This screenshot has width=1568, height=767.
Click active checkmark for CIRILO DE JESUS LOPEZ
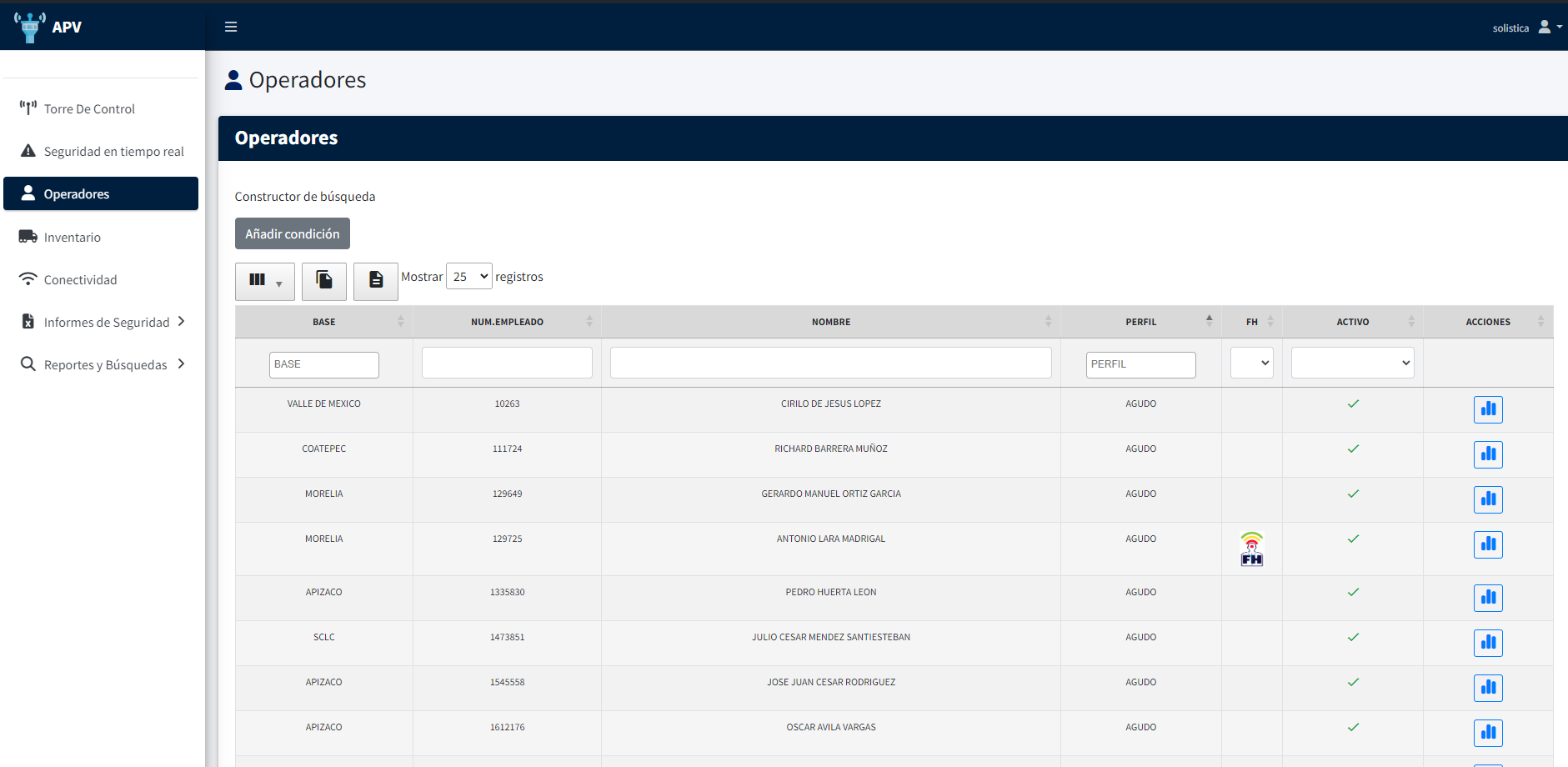pos(1353,404)
